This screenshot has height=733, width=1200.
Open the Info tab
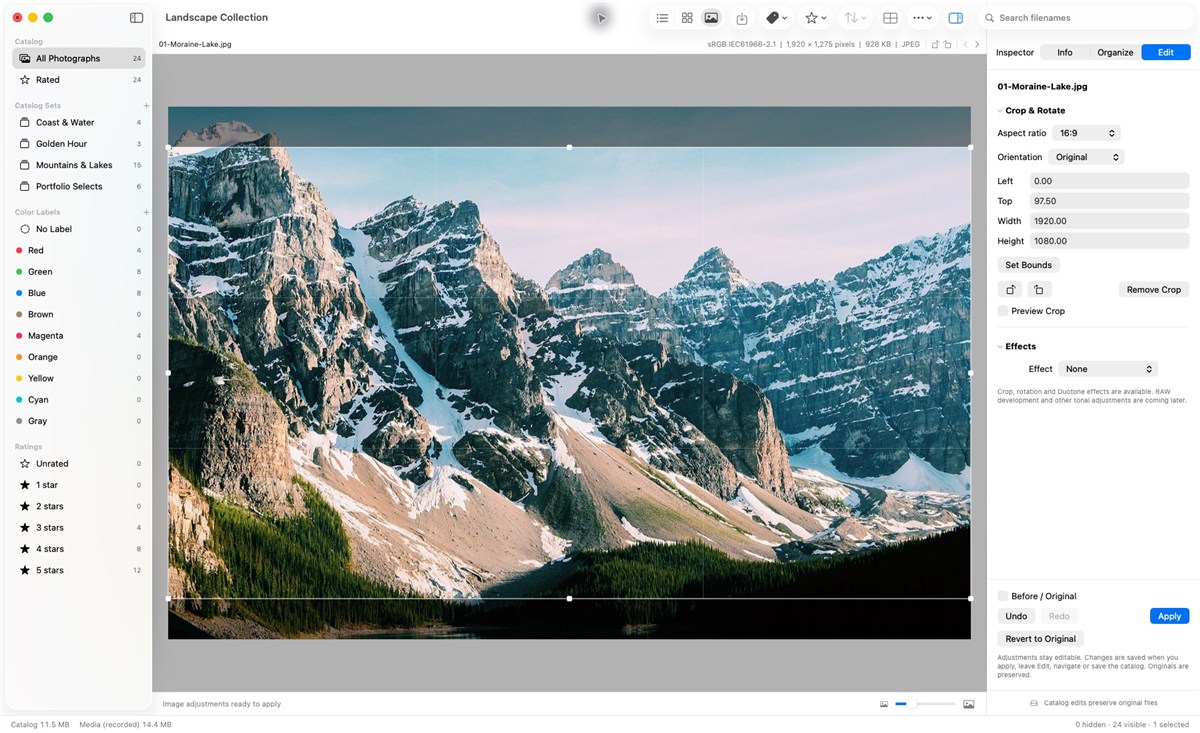click(x=1065, y=52)
